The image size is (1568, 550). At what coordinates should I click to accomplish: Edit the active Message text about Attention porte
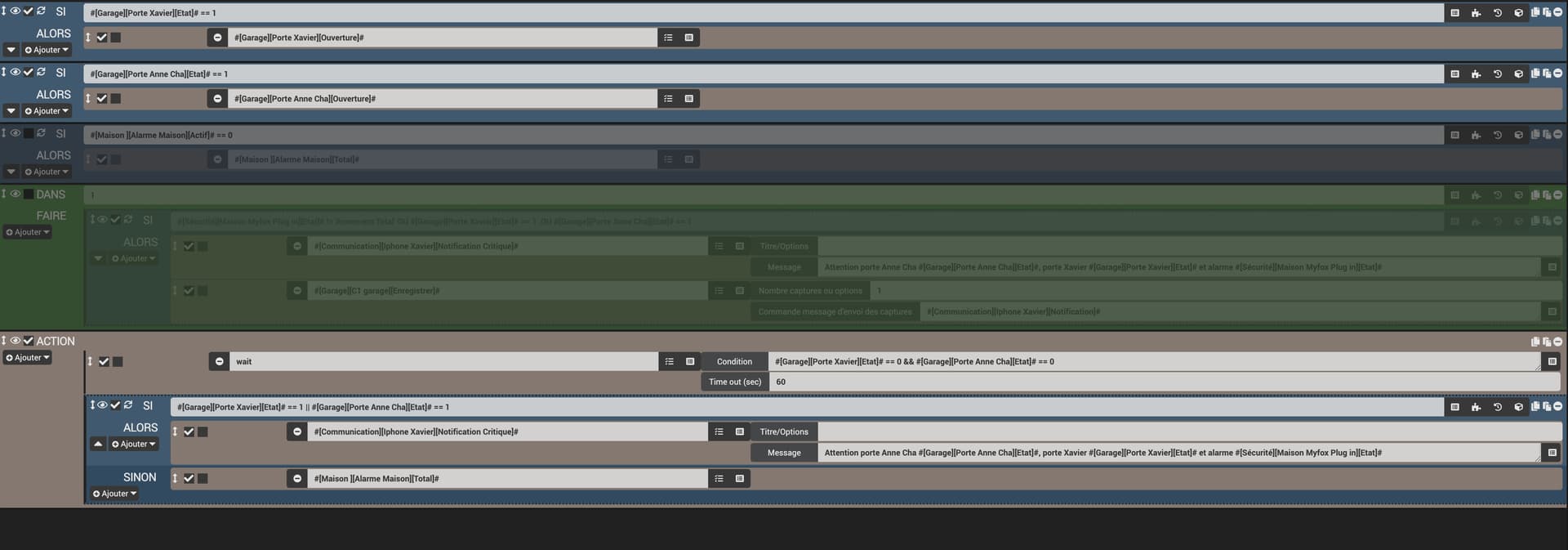click(1178, 453)
